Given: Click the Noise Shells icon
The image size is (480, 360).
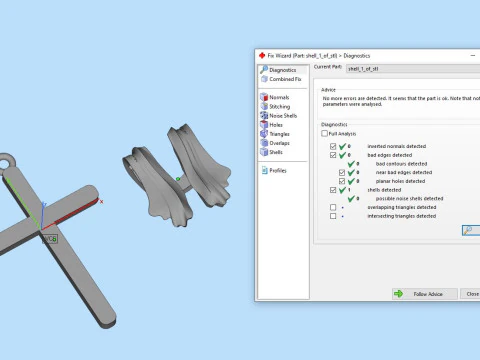Looking at the screenshot, I should (x=264, y=115).
